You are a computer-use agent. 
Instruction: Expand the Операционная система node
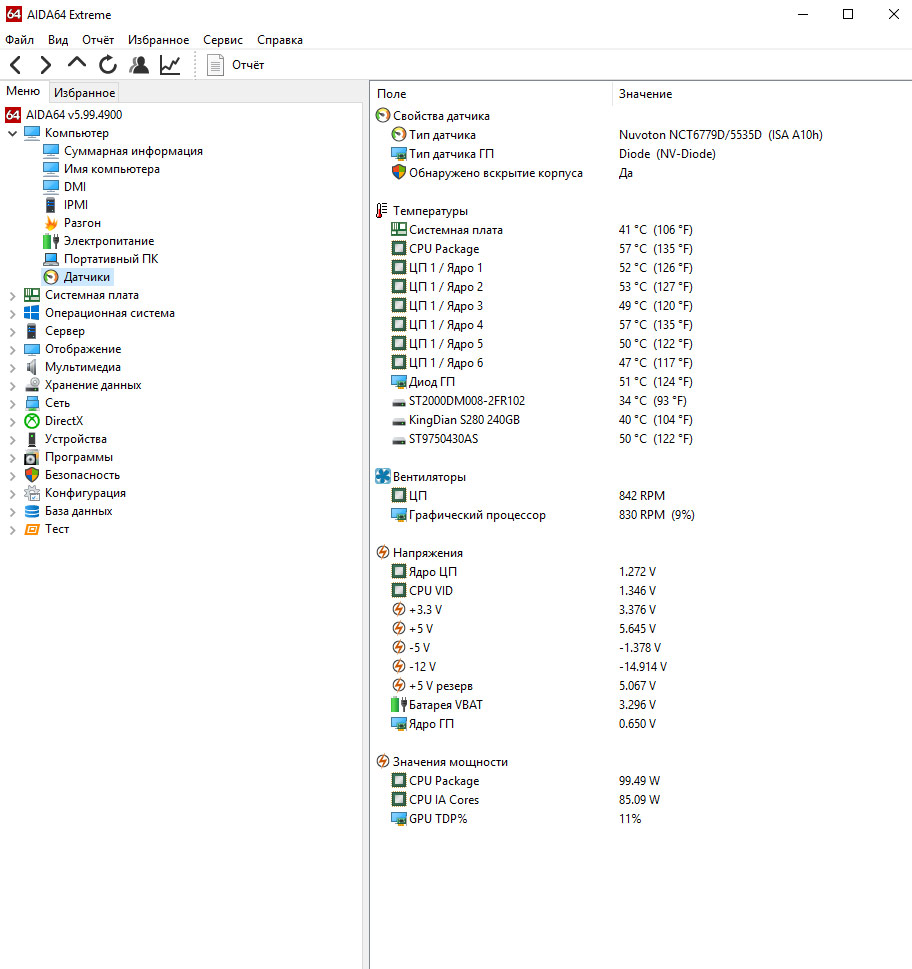pyautogui.click(x=12, y=314)
